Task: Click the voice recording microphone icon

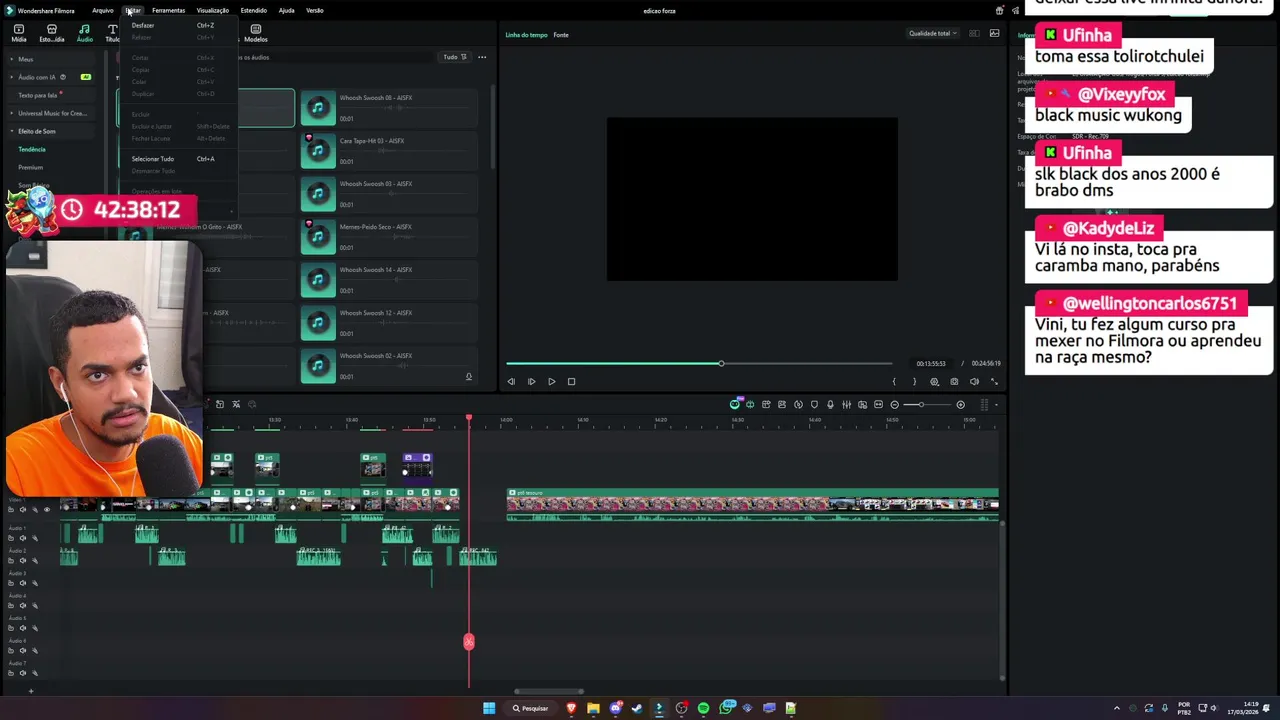Action: 830,404
